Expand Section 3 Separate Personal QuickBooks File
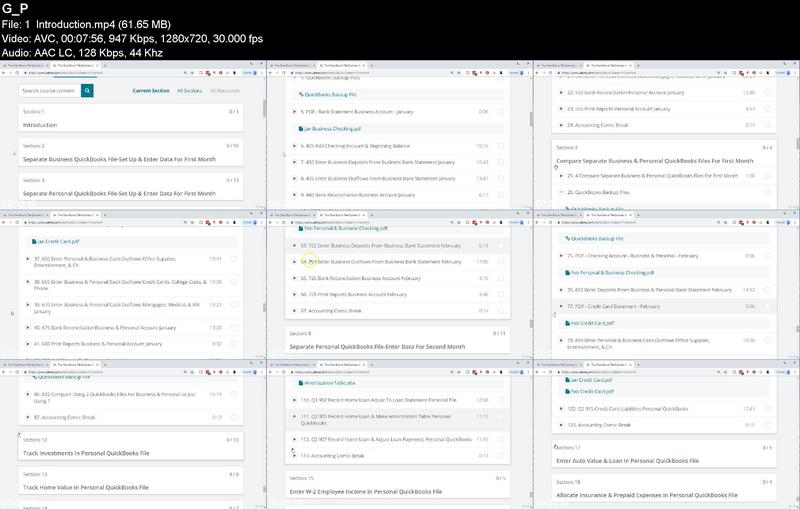Viewport: 800px width, 509px height. (131, 187)
